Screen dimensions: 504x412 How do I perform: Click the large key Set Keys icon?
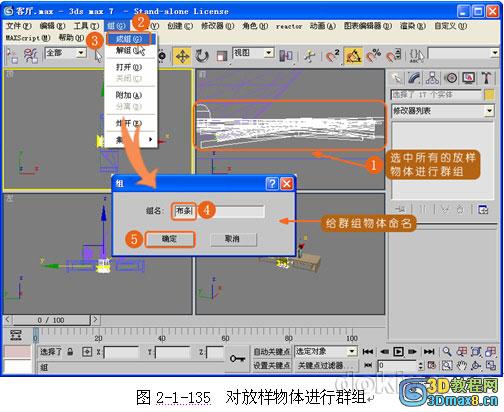[x=237, y=359]
